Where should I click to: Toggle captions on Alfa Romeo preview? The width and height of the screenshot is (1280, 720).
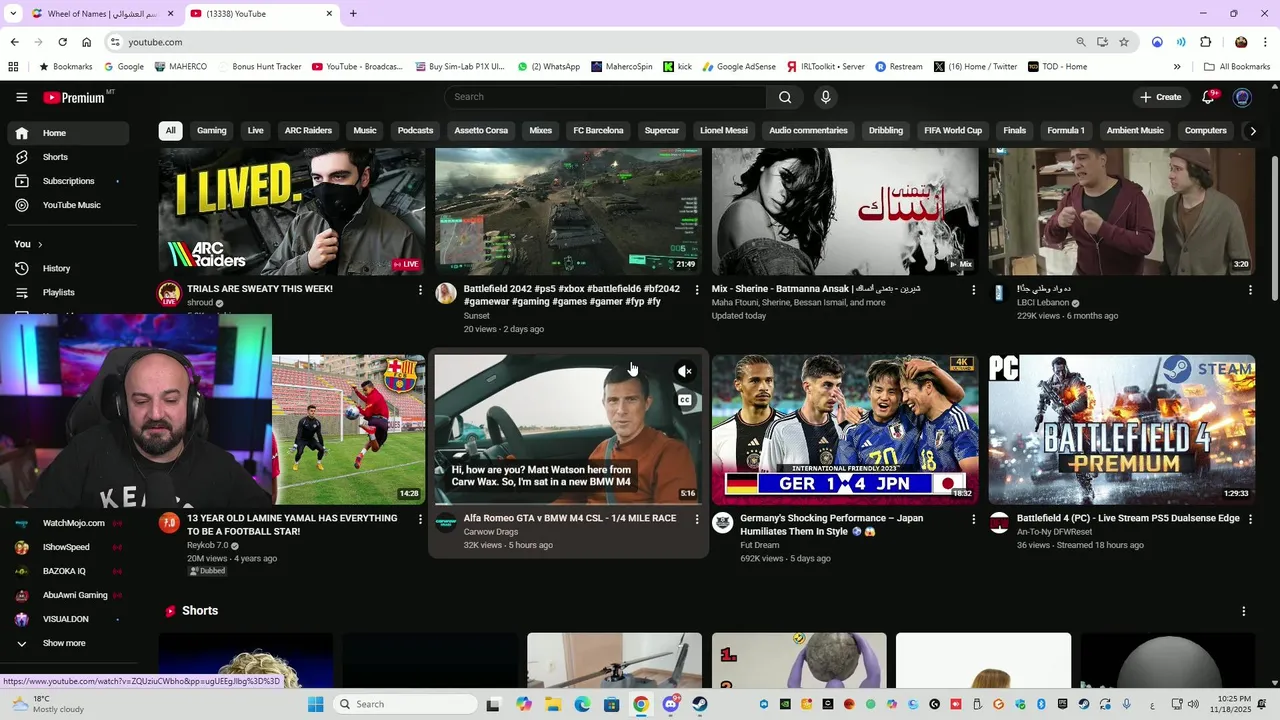click(685, 400)
